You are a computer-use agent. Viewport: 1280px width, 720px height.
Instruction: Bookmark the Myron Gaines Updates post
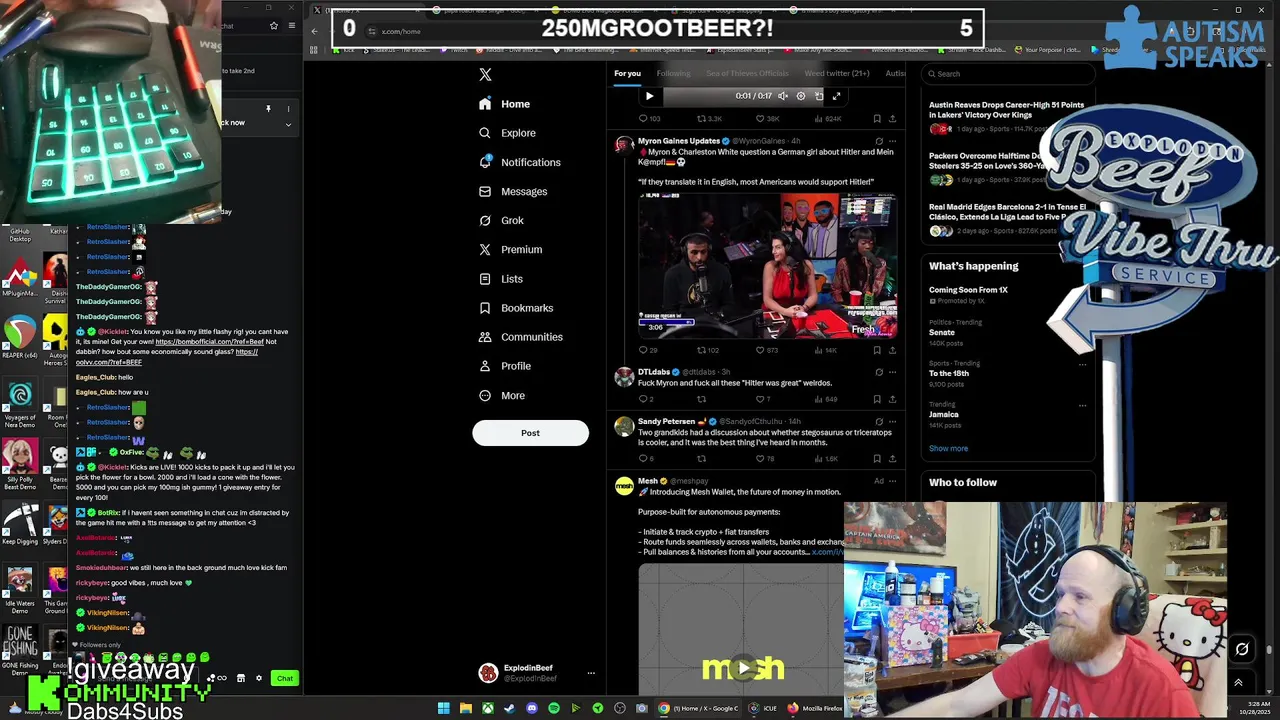877,350
